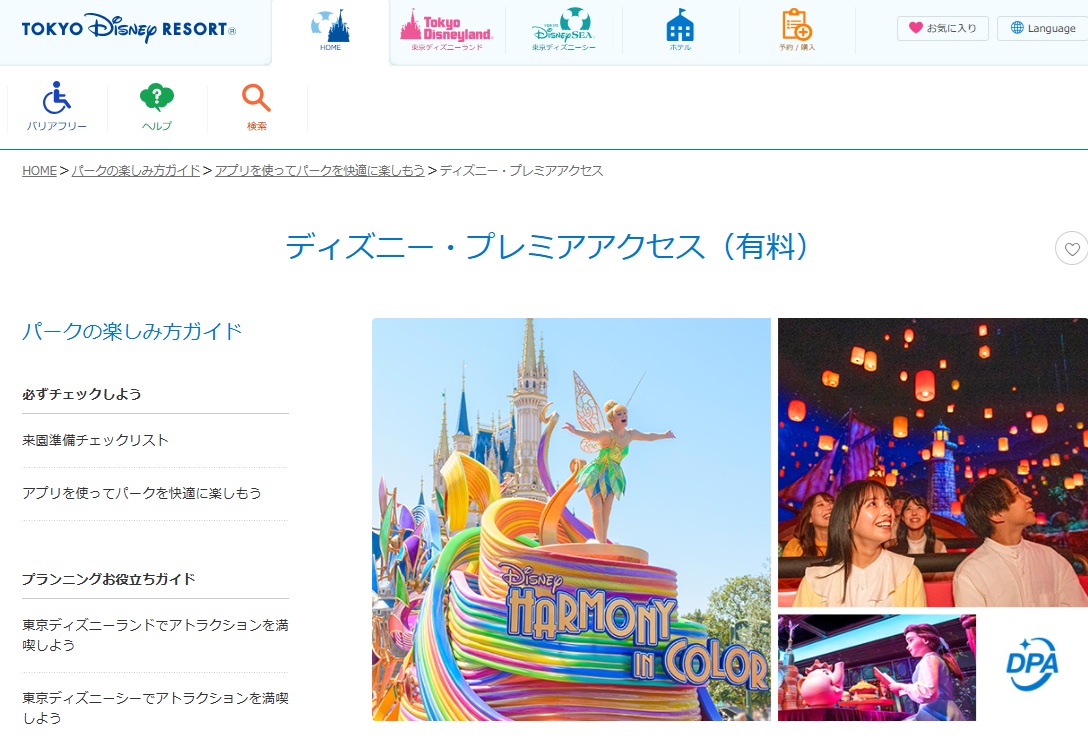Go to HOME breadcrumb link
The height and width of the screenshot is (740, 1088).
tap(40, 171)
